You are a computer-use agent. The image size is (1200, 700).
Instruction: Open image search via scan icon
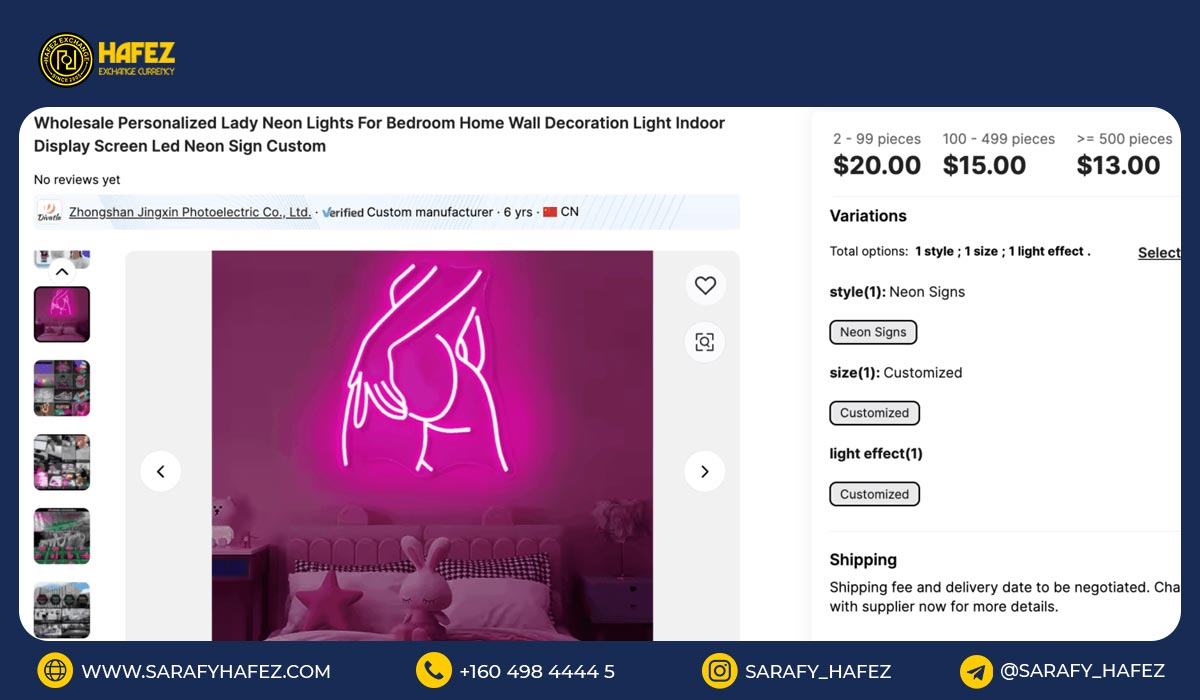[x=705, y=342]
